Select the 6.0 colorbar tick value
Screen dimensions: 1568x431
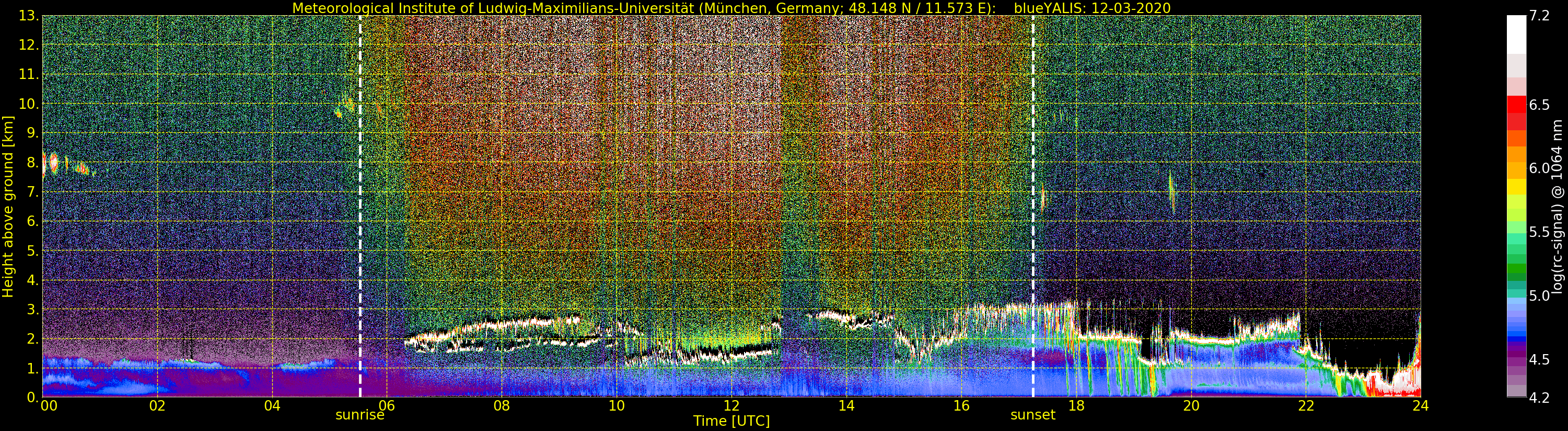(1539, 168)
